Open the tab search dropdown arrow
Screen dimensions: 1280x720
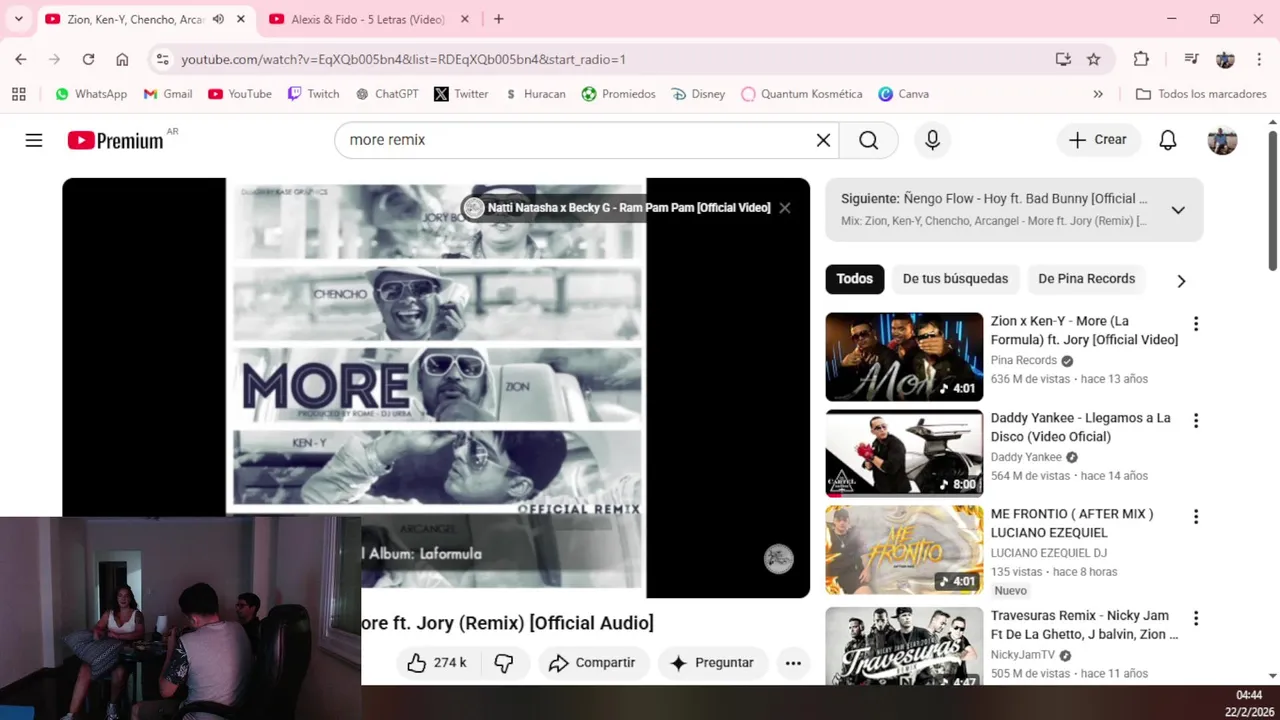coord(18,19)
